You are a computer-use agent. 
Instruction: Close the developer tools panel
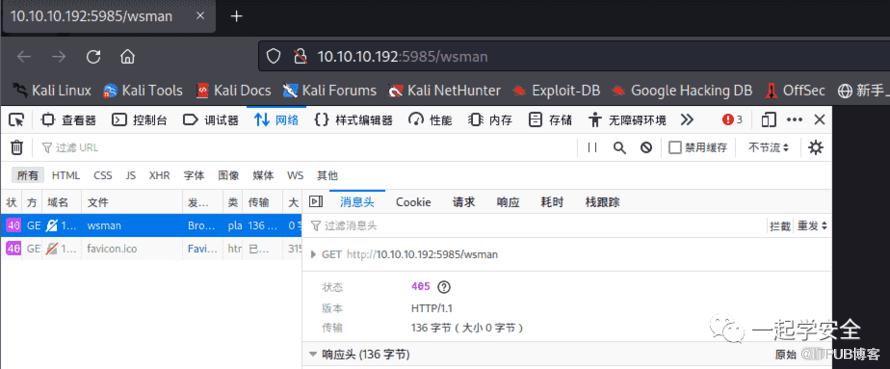[x=820, y=120]
